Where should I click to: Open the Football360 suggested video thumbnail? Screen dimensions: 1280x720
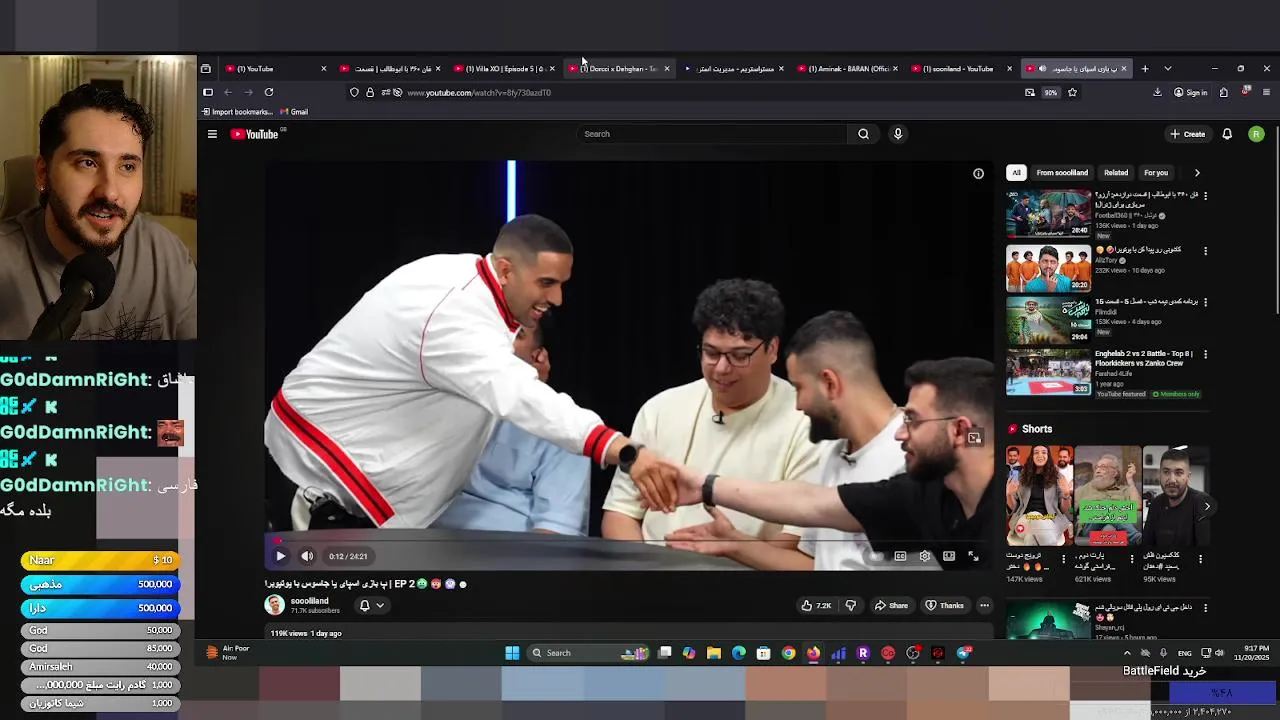(x=1048, y=213)
